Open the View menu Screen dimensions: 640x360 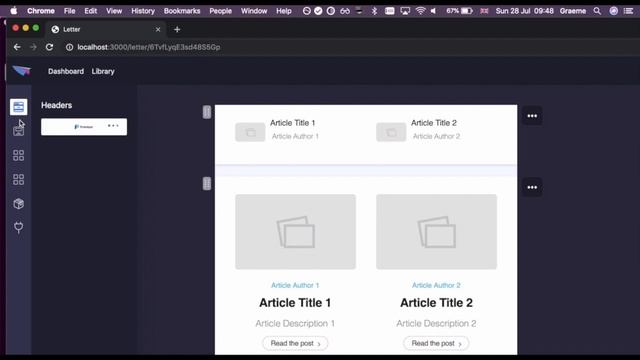click(x=114, y=11)
